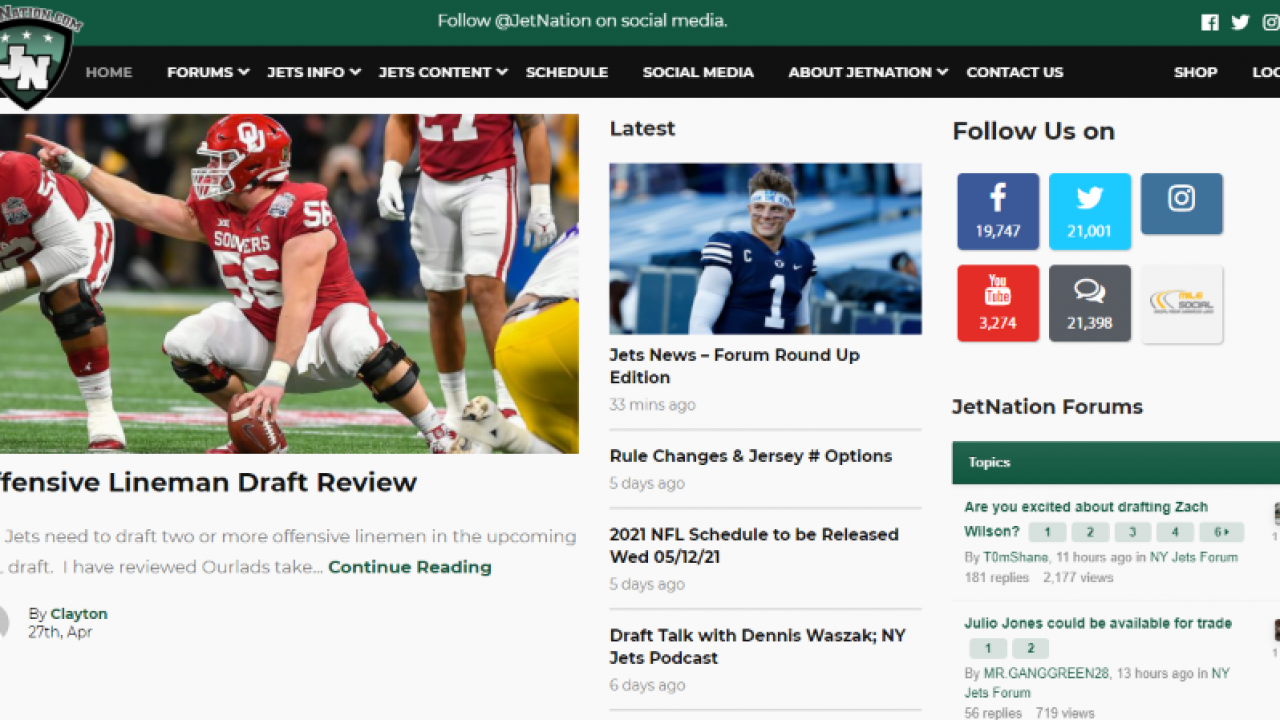This screenshot has height=720, width=1280.
Task: Open Rule Changes & Jersey # Options article
Action: click(x=750, y=456)
